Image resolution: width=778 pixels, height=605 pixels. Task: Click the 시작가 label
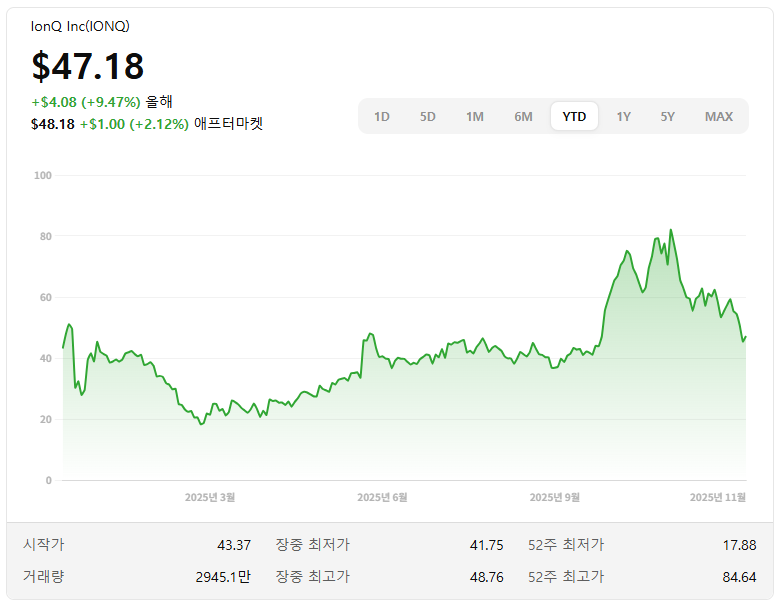pos(44,544)
